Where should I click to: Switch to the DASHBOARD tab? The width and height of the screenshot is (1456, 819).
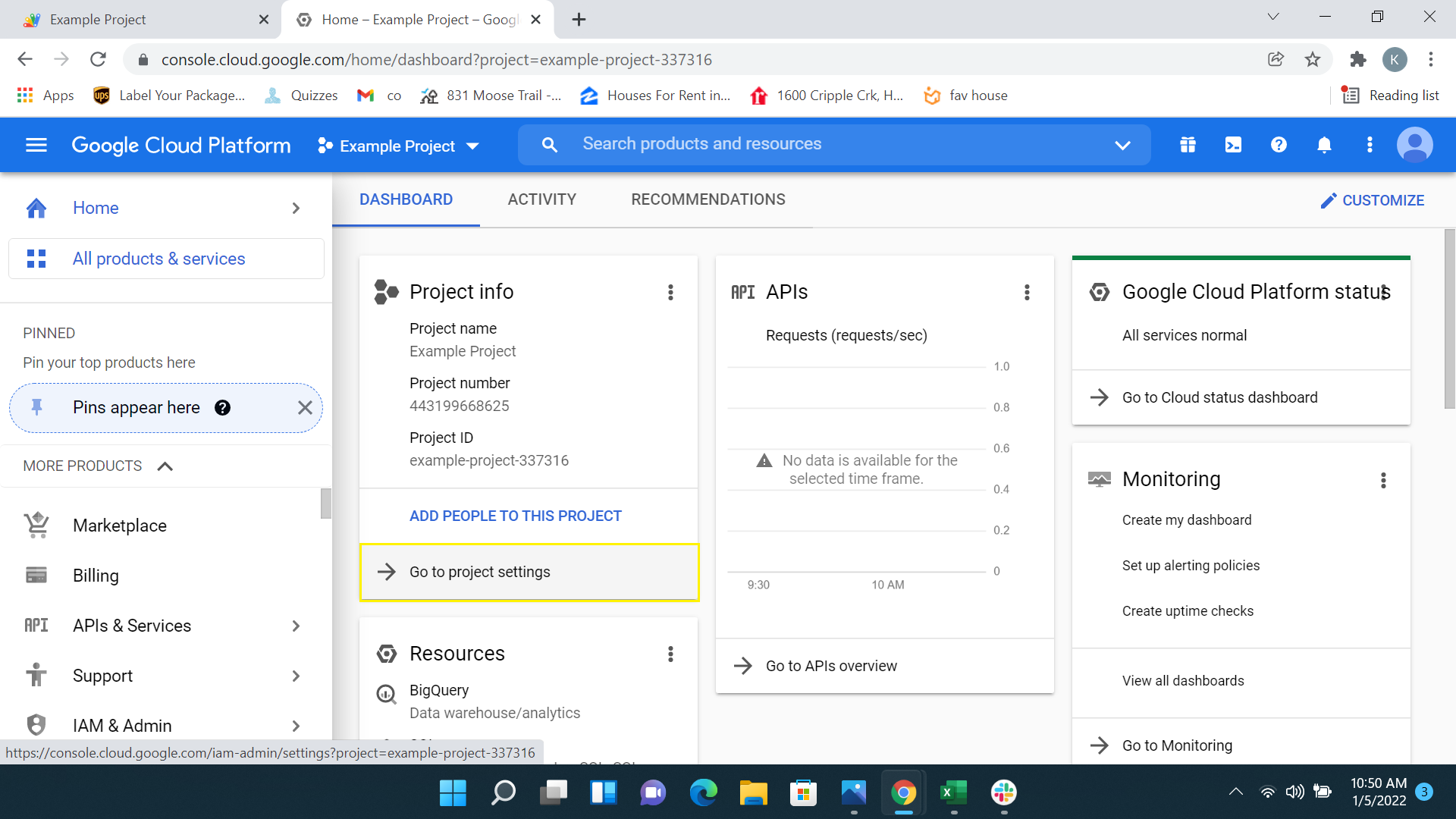[x=406, y=199]
